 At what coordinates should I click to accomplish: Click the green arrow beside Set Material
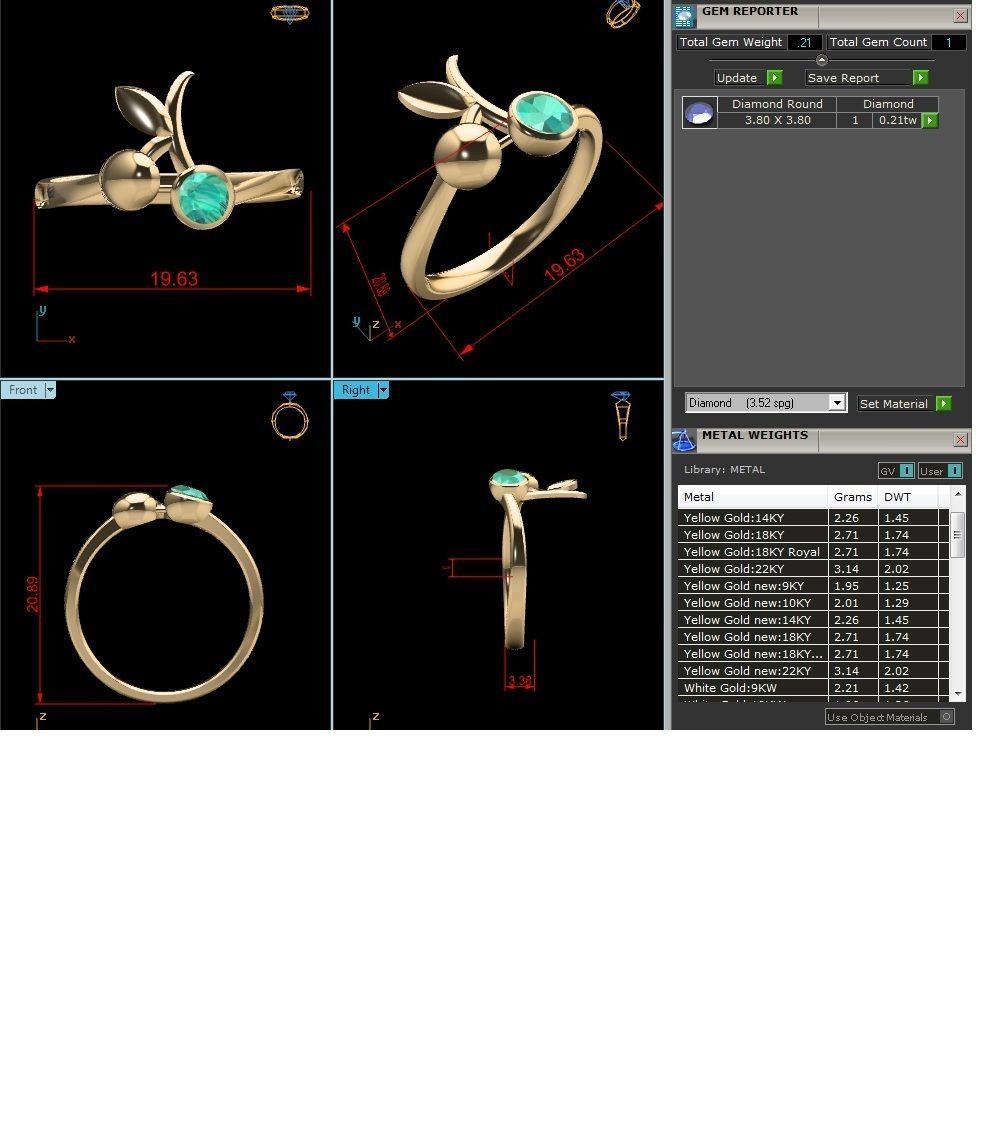coord(944,403)
